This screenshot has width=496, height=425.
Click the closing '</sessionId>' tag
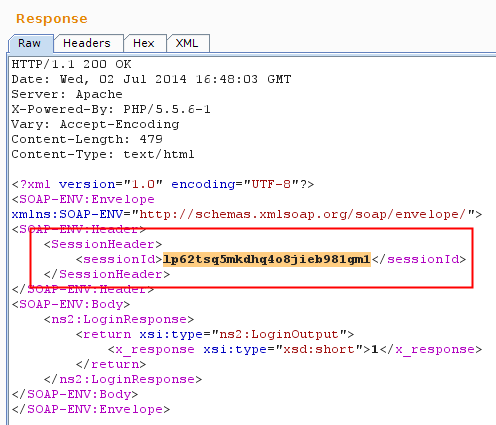pyautogui.click(x=419, y=259)
